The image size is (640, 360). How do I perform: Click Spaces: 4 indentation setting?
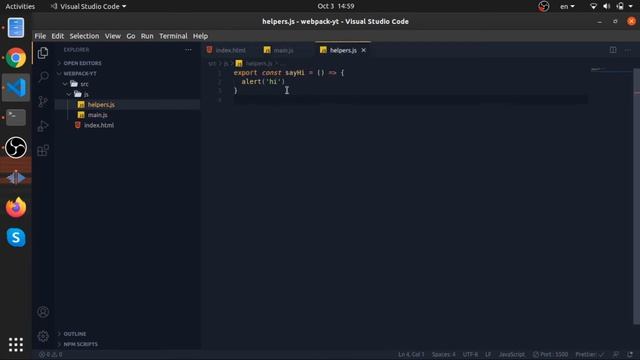pos(444,354)
